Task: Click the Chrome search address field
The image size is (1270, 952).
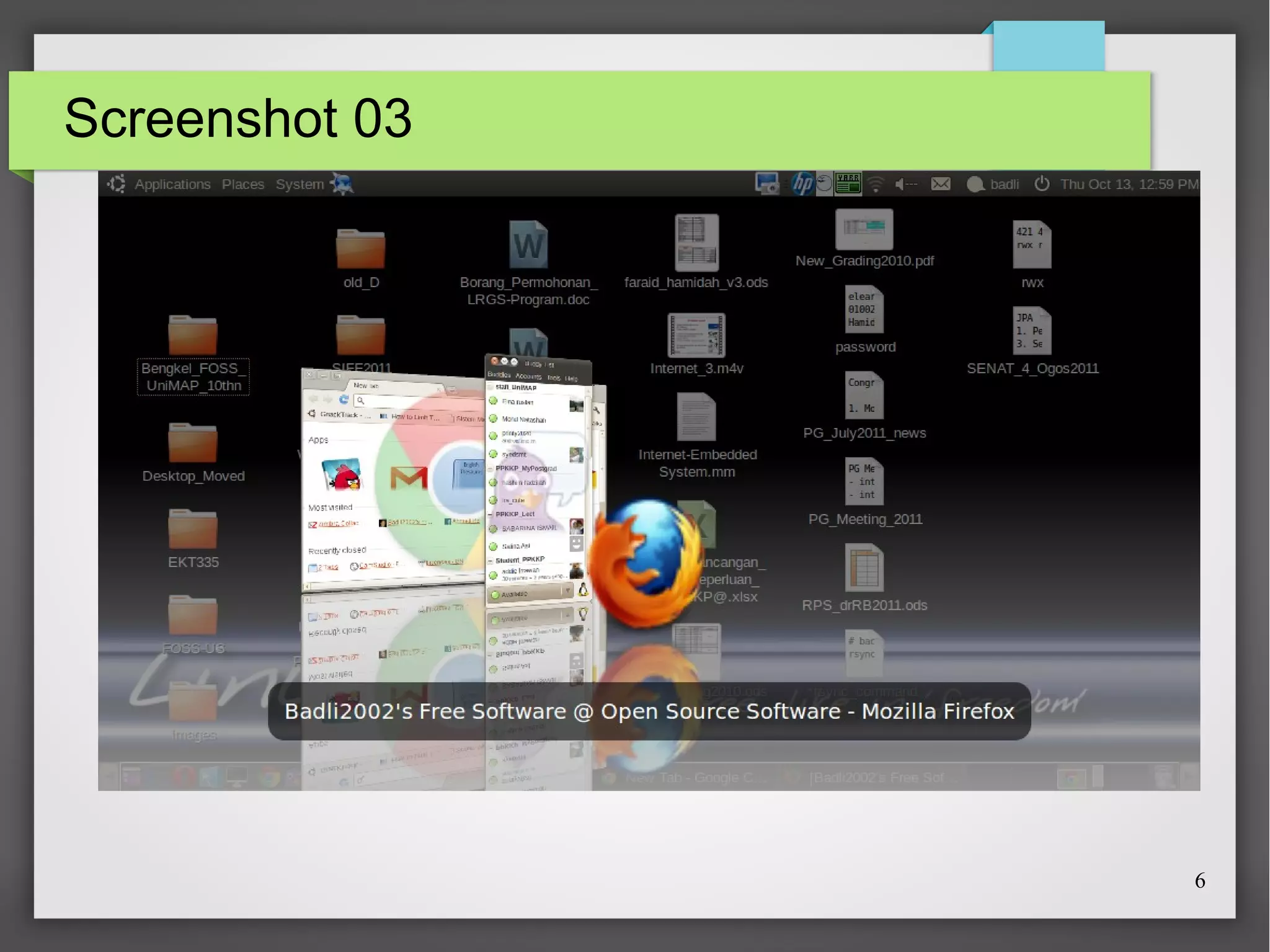Action: 397,400
